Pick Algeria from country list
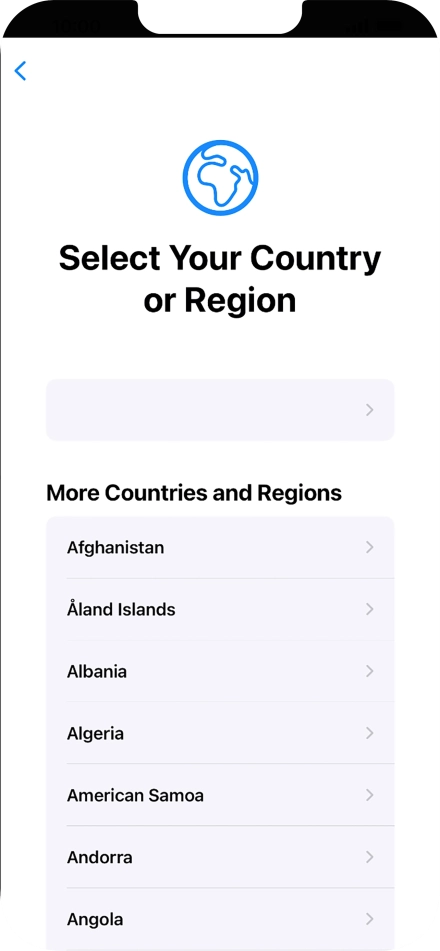This screenshot has height=951, width=440. (x=220, y=733)
